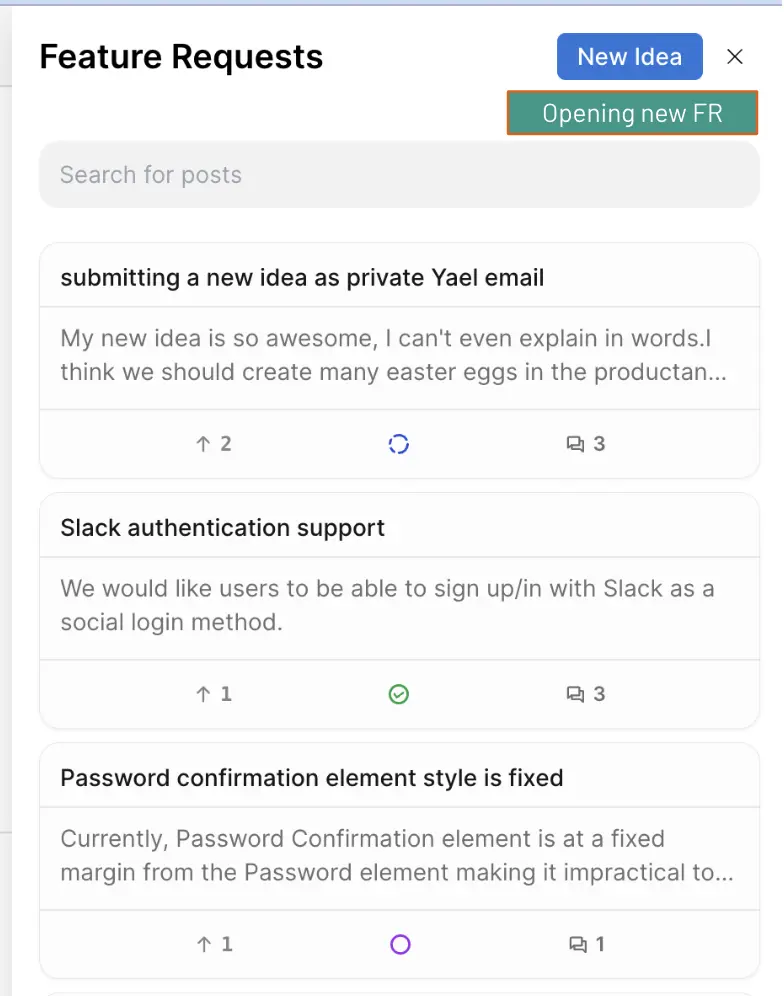The height and width of the screenshot is (996, 784).
Task: Click the green completed check on Slack post
Action: click(x=399, y=693)
